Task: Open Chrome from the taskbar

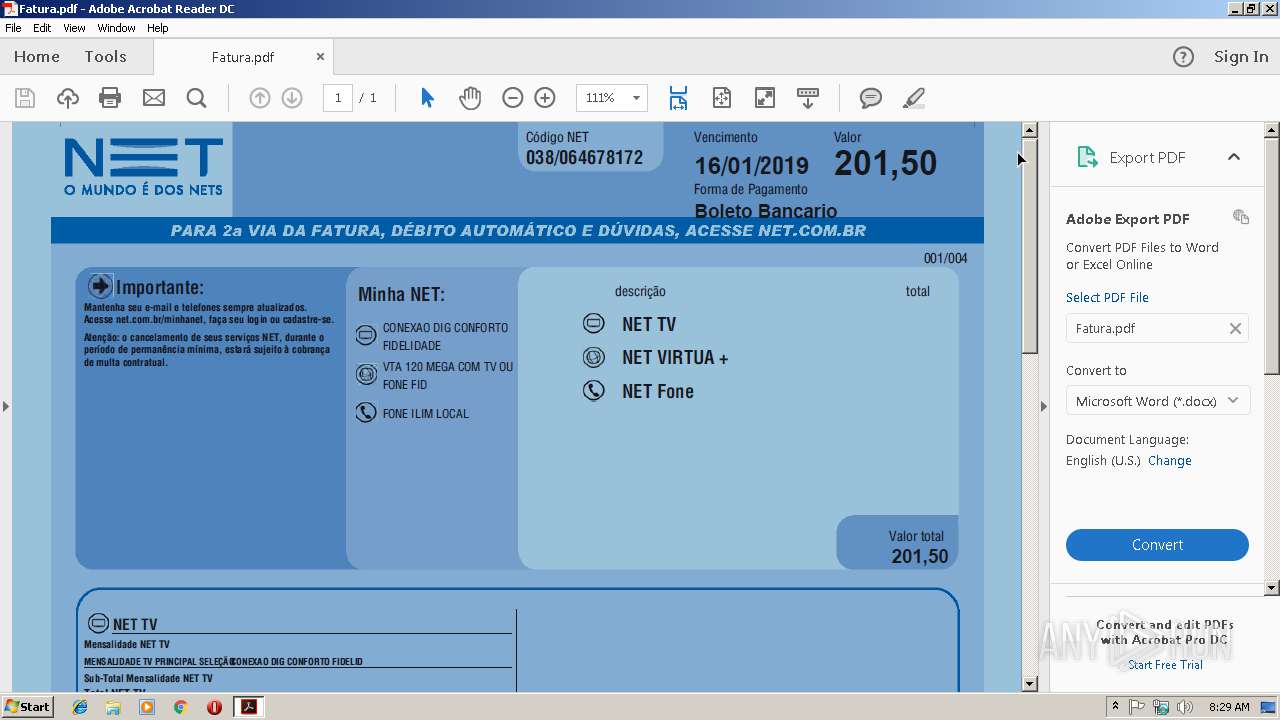Action: [180, 707]
